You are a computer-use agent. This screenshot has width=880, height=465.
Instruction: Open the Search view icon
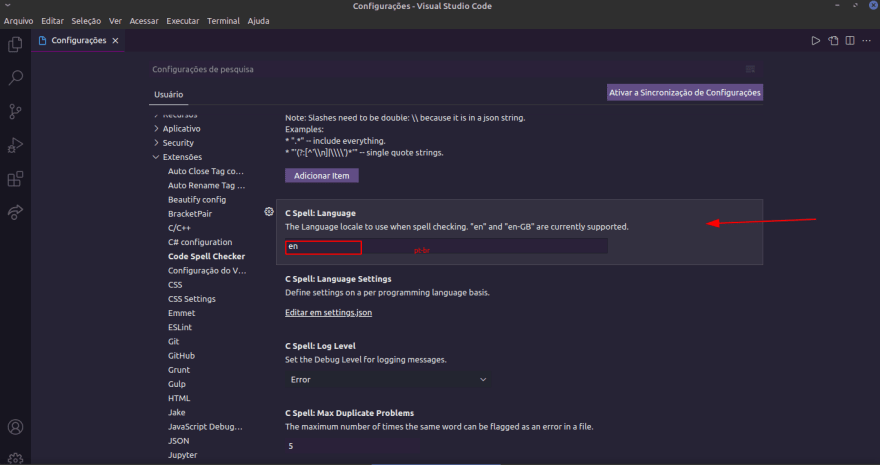click(x=15, y=78)
